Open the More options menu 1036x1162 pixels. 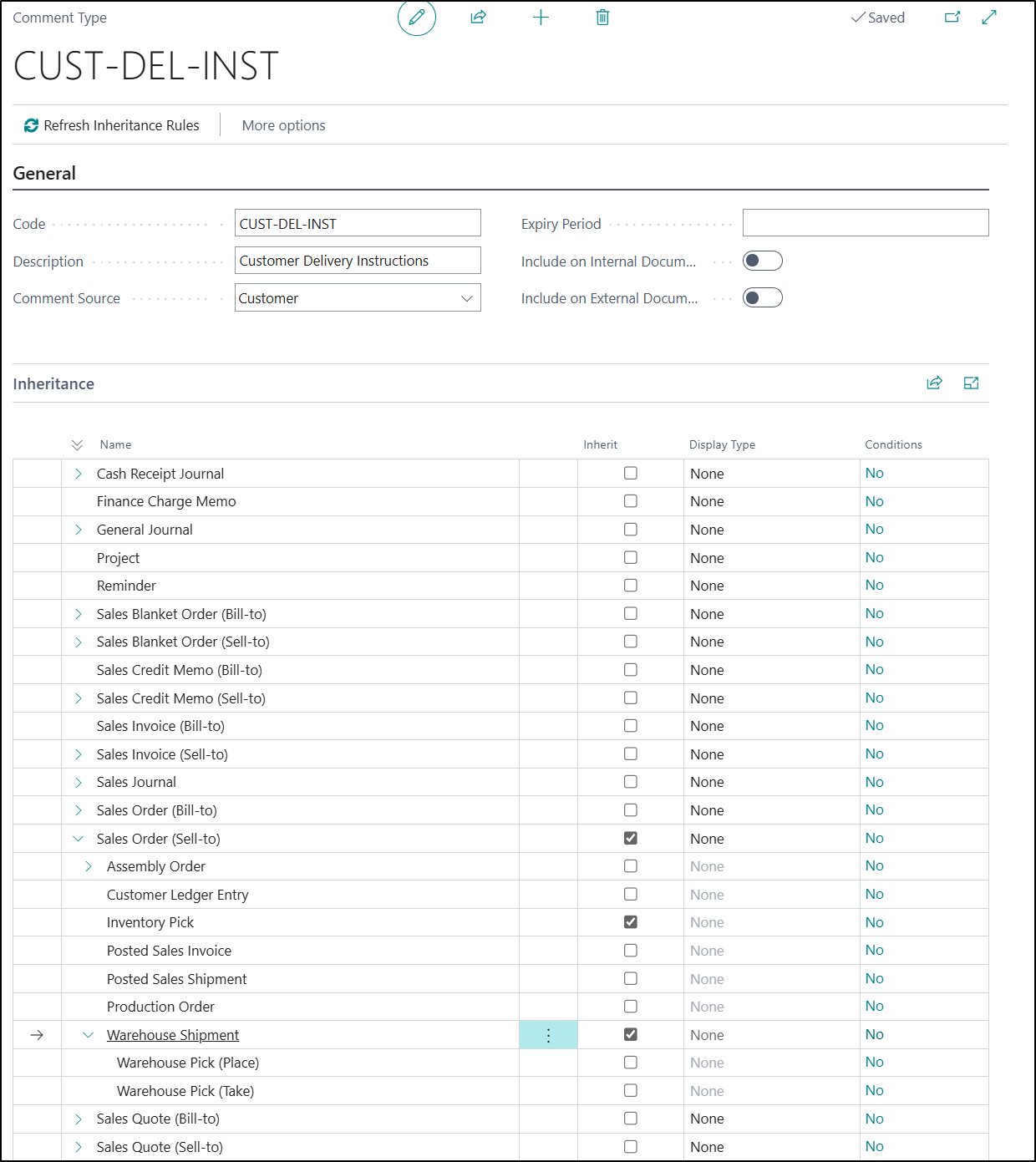(283, 125)
